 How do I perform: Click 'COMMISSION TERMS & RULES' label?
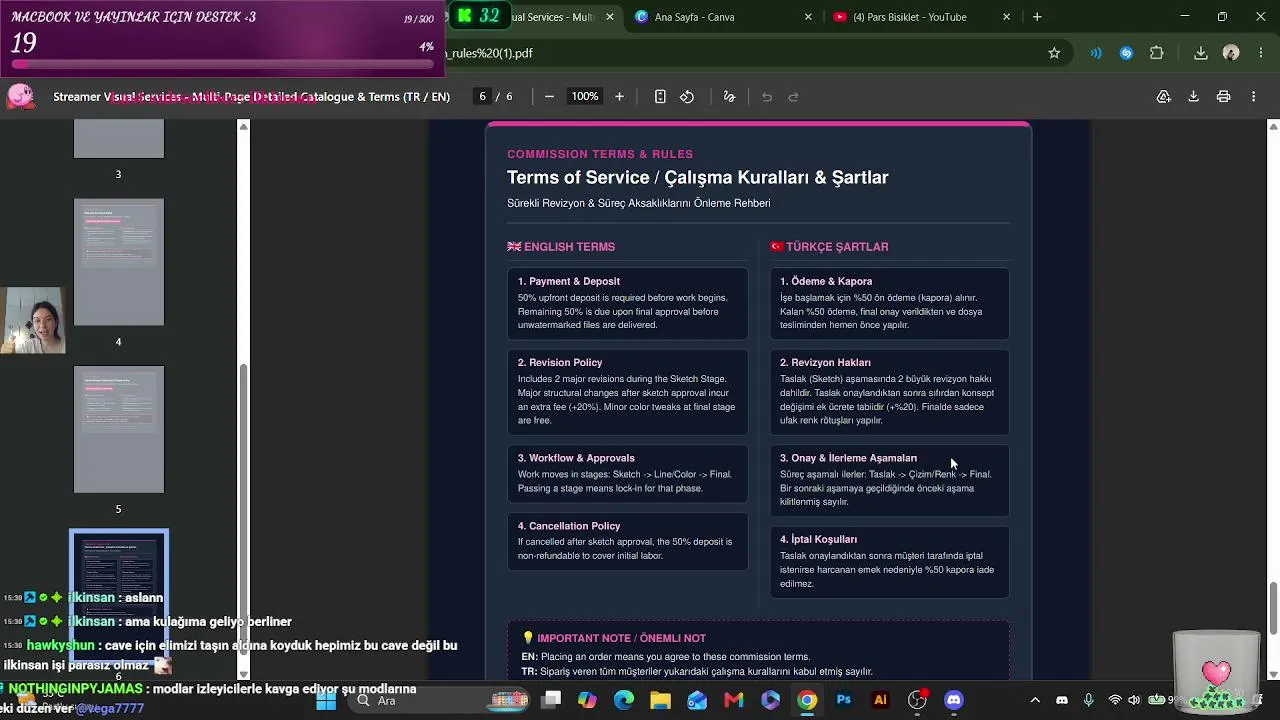(600, 154)
